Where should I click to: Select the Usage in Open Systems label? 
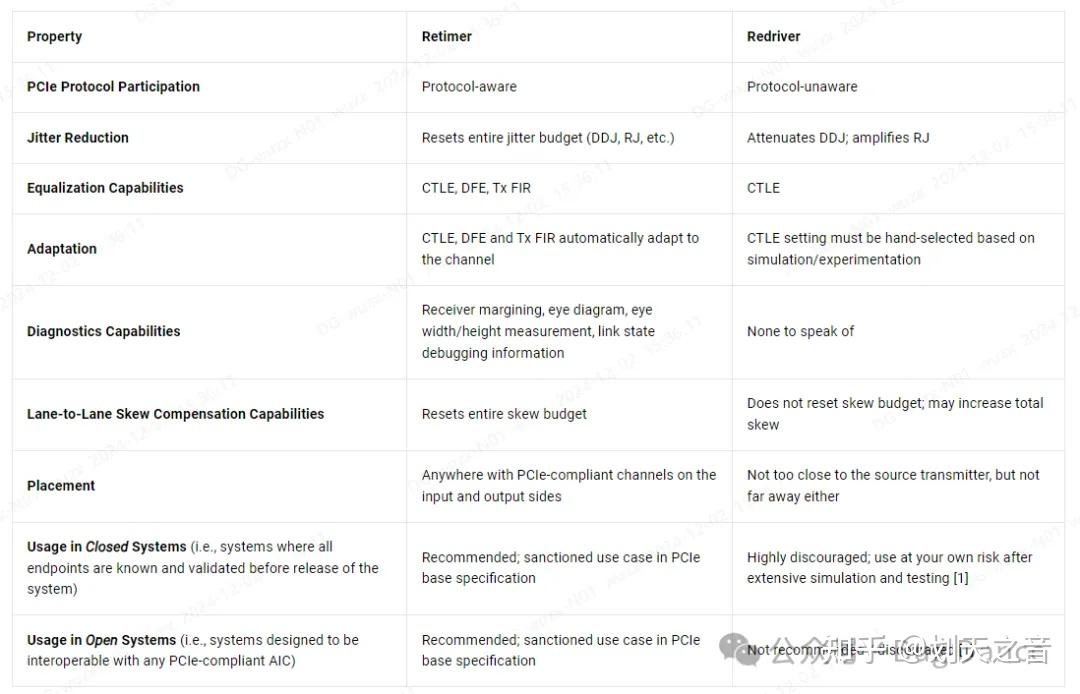coord(101,640)
